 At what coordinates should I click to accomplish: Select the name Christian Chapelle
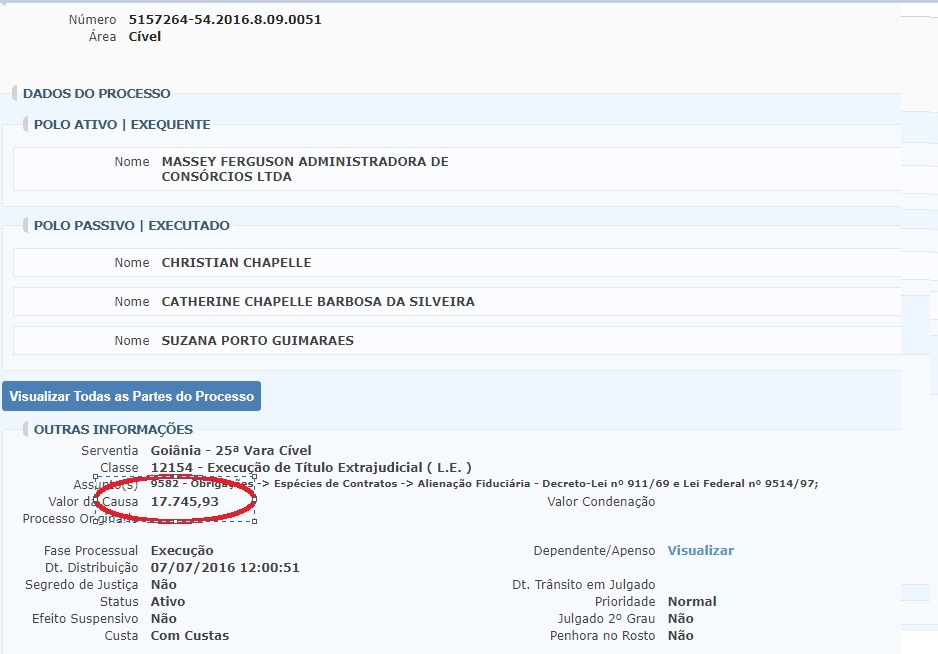click(x=236, y=263)
